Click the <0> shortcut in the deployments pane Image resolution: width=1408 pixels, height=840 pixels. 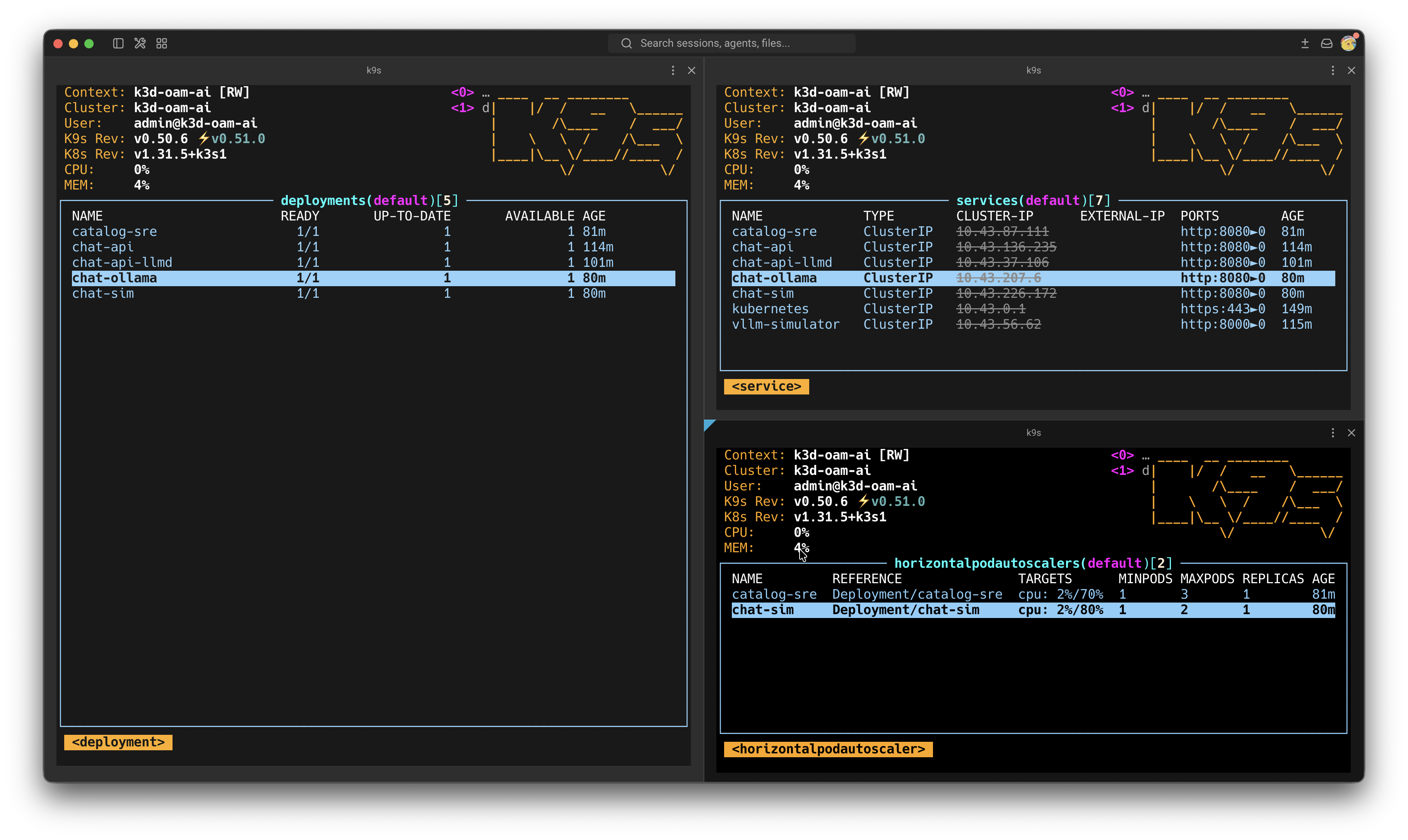click(x=463, y=92)
